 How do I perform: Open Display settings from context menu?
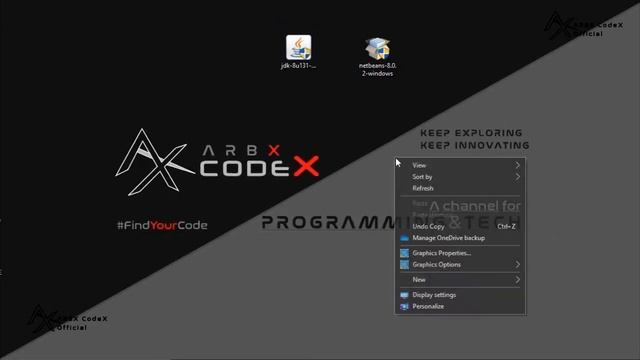[x=460, y=295]
